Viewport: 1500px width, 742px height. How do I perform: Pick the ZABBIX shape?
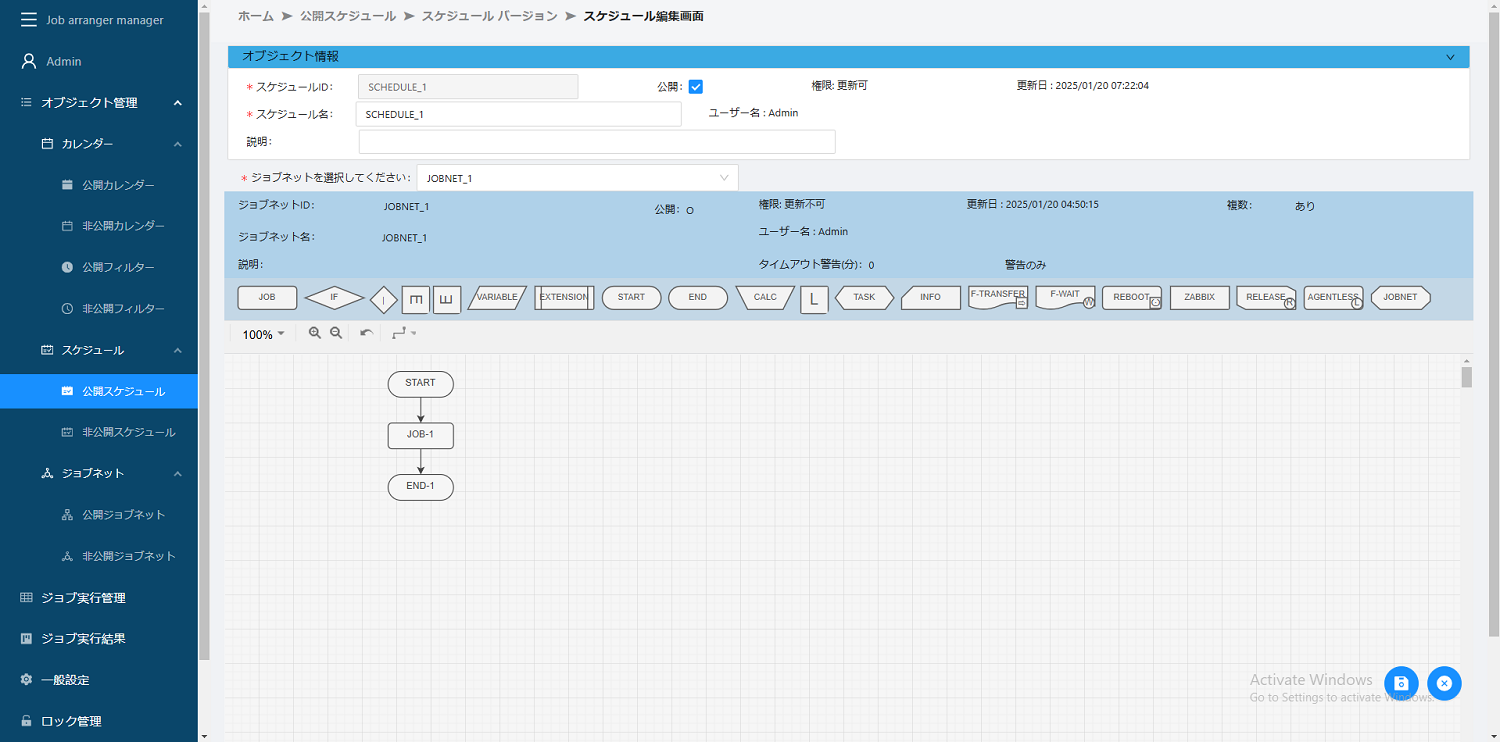click(1199, 297)
